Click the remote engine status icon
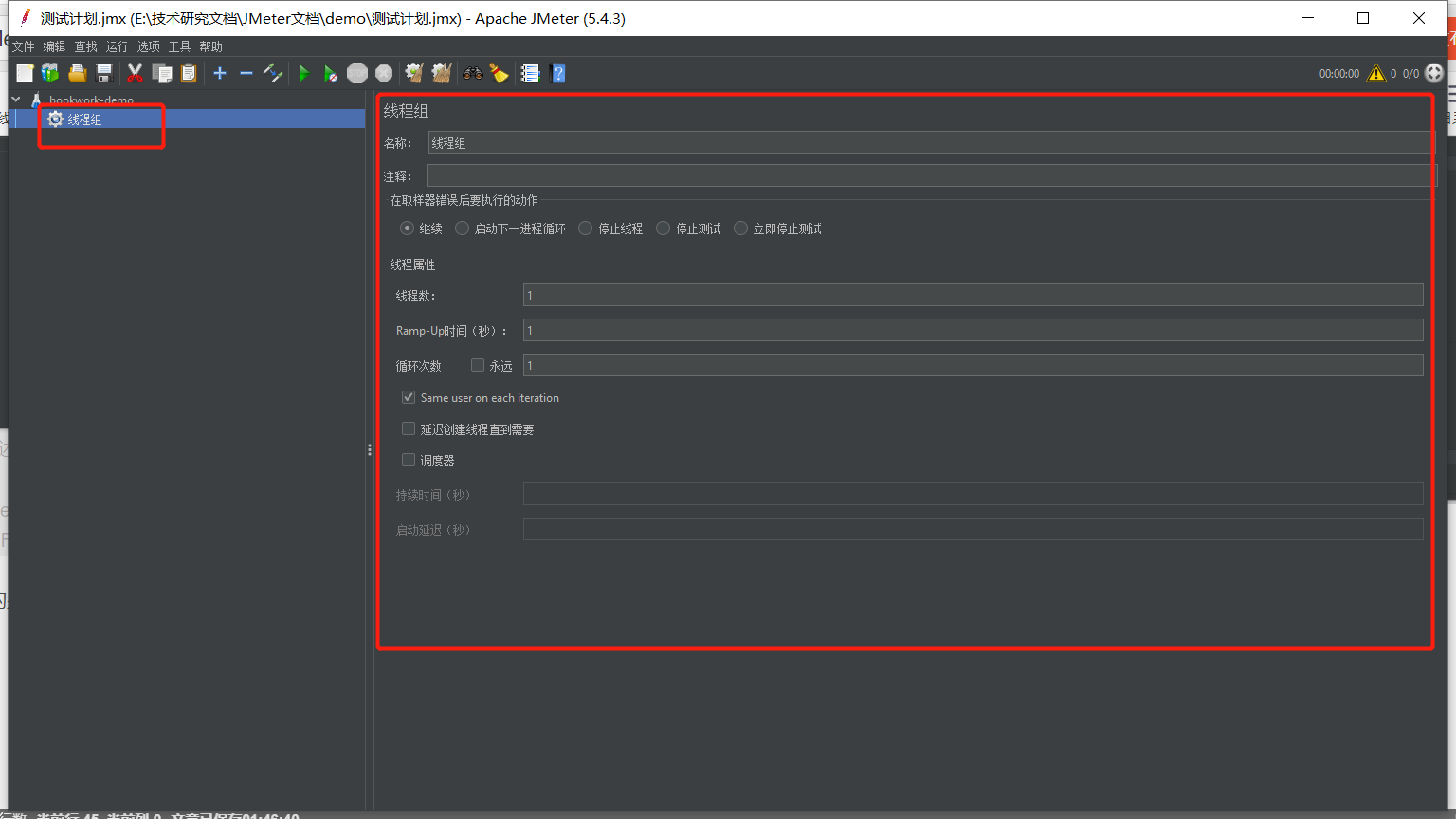Viewport: 1456px width, 819px height. point(1434,73)
